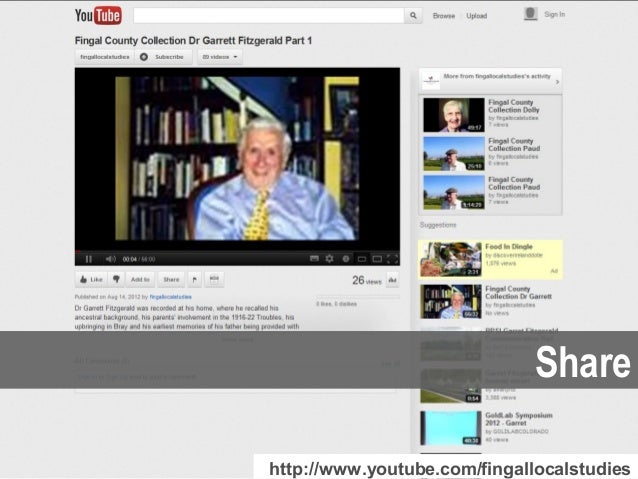
Task: Click the search magnifier button
Action: coord(413,15)
